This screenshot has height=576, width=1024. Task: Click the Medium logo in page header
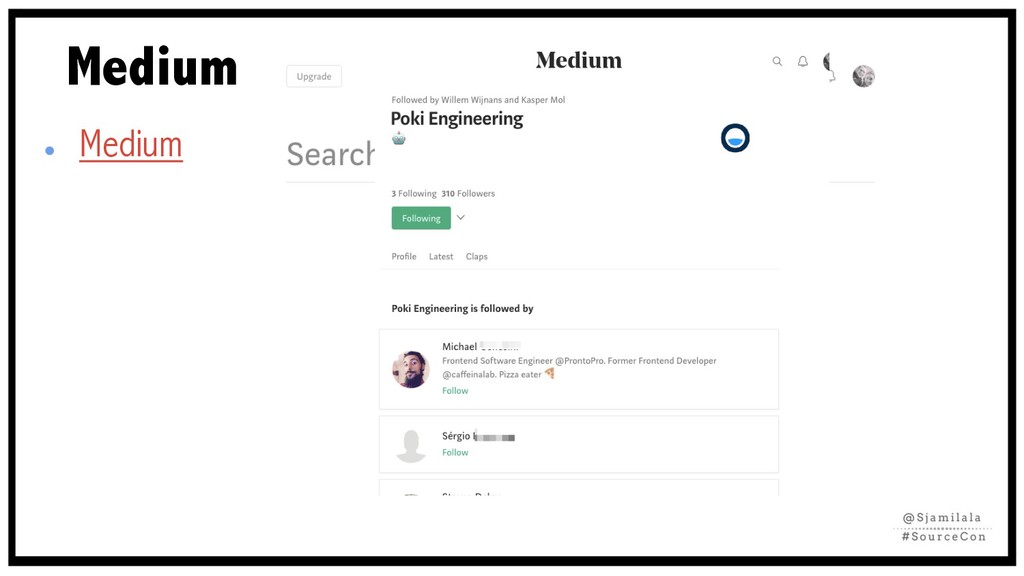[578, 60]
